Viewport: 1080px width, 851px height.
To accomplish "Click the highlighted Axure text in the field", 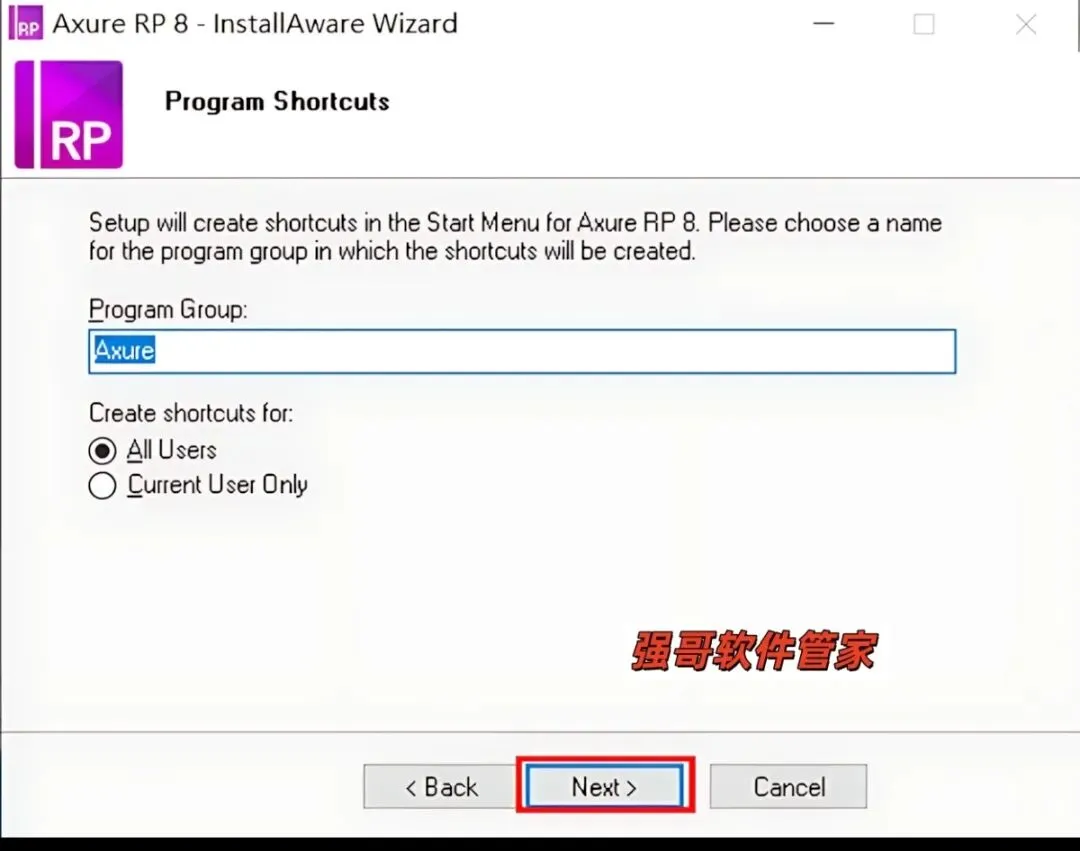I will coord(124,350).
